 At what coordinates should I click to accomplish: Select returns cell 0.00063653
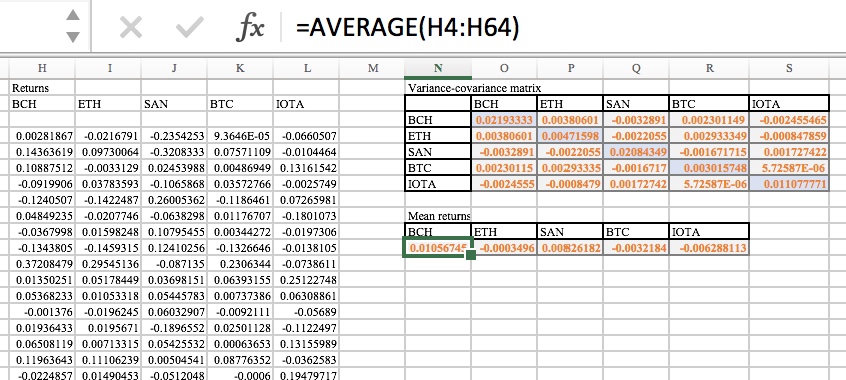click(240, 344)
